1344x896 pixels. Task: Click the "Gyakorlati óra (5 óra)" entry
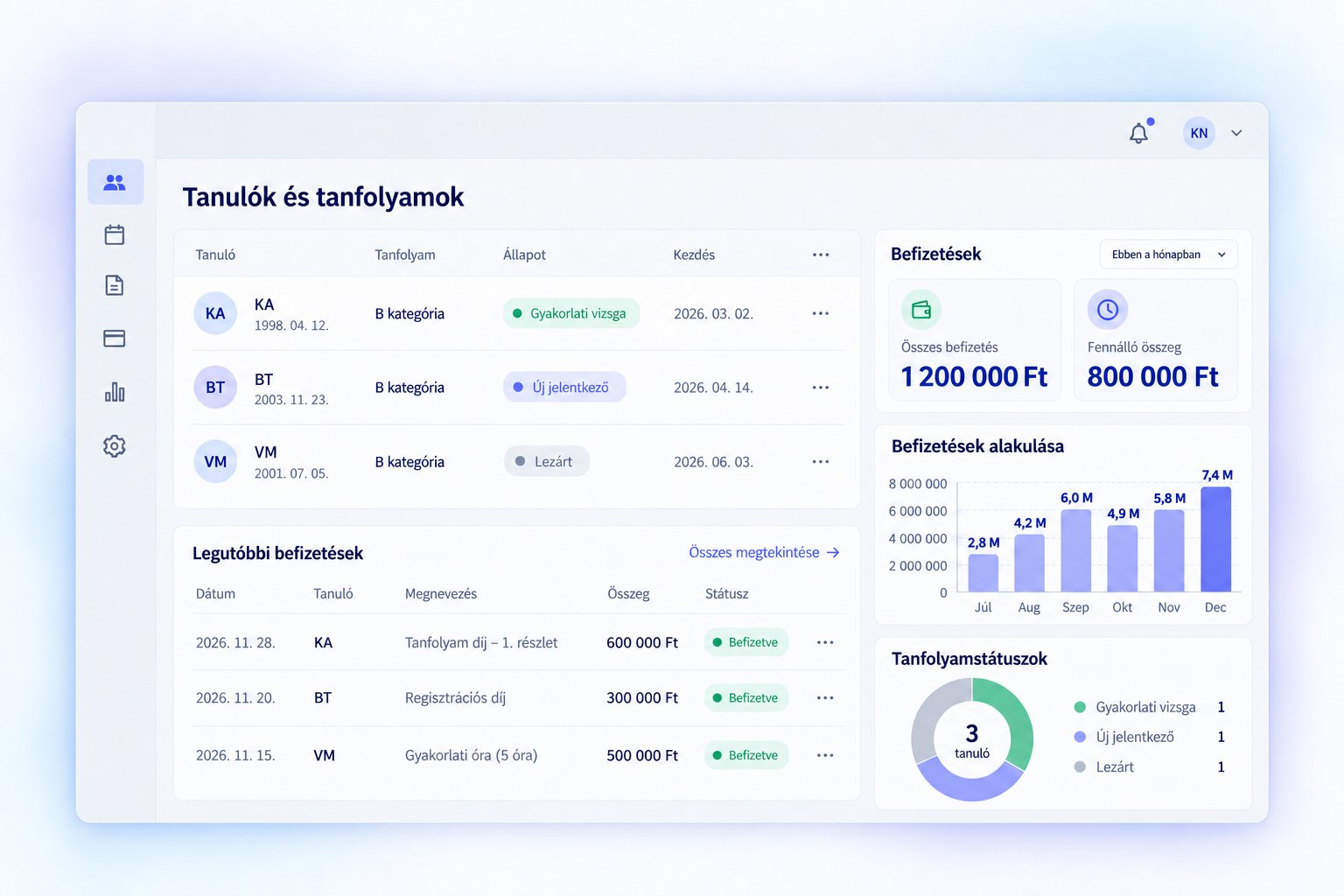tap(471, 755)
